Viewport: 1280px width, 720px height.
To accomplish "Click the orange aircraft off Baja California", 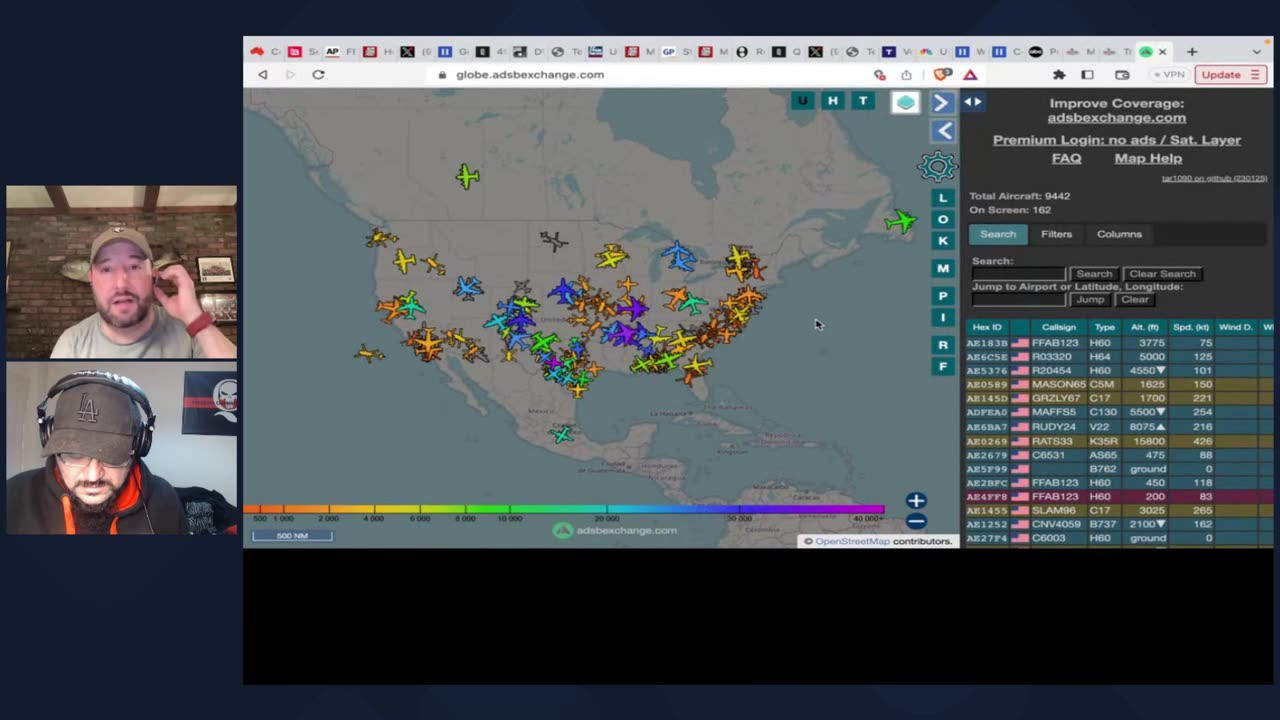I will (368, 353).
